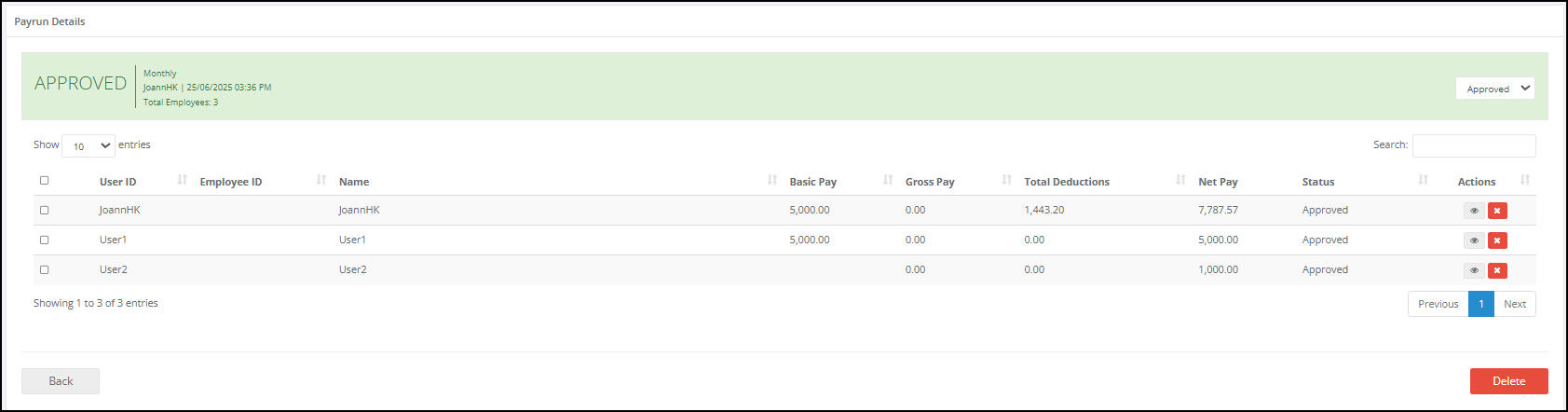
Task: Click the red Delete button
Action: pos(1509,381)
